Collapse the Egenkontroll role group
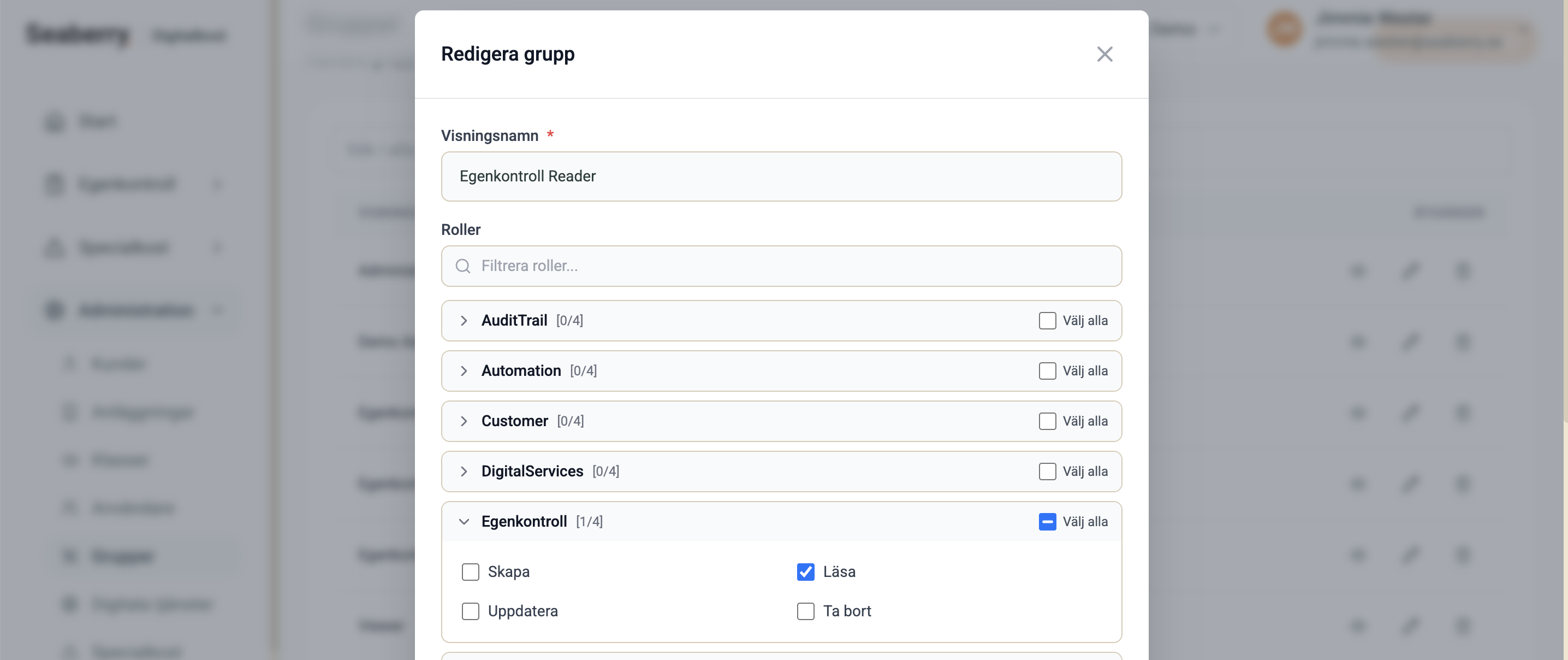The height and width of the screenshot is (660, 1568). point(464,522)
